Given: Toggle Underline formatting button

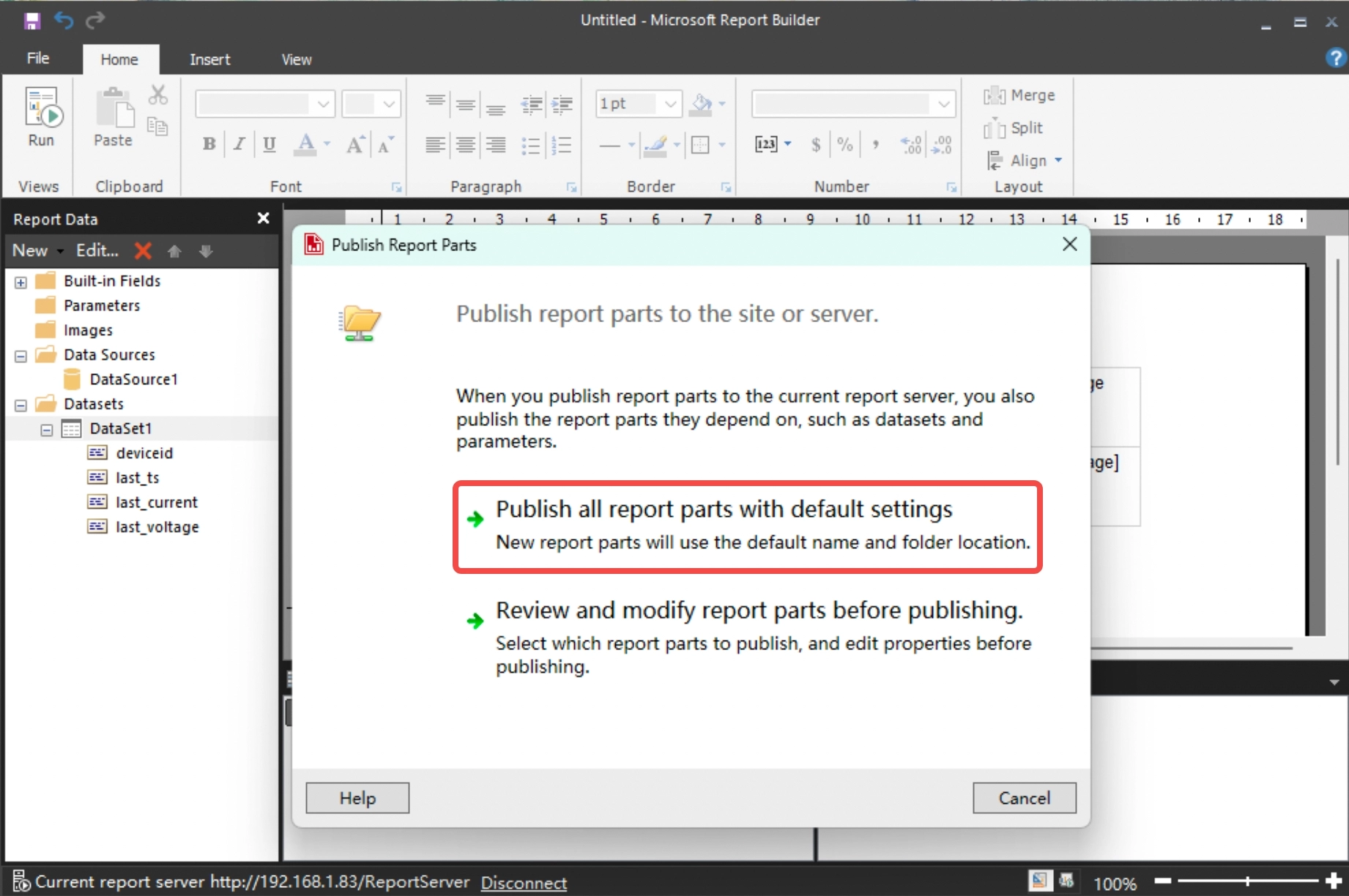Looking at the screenshot, I should (270, 144).
